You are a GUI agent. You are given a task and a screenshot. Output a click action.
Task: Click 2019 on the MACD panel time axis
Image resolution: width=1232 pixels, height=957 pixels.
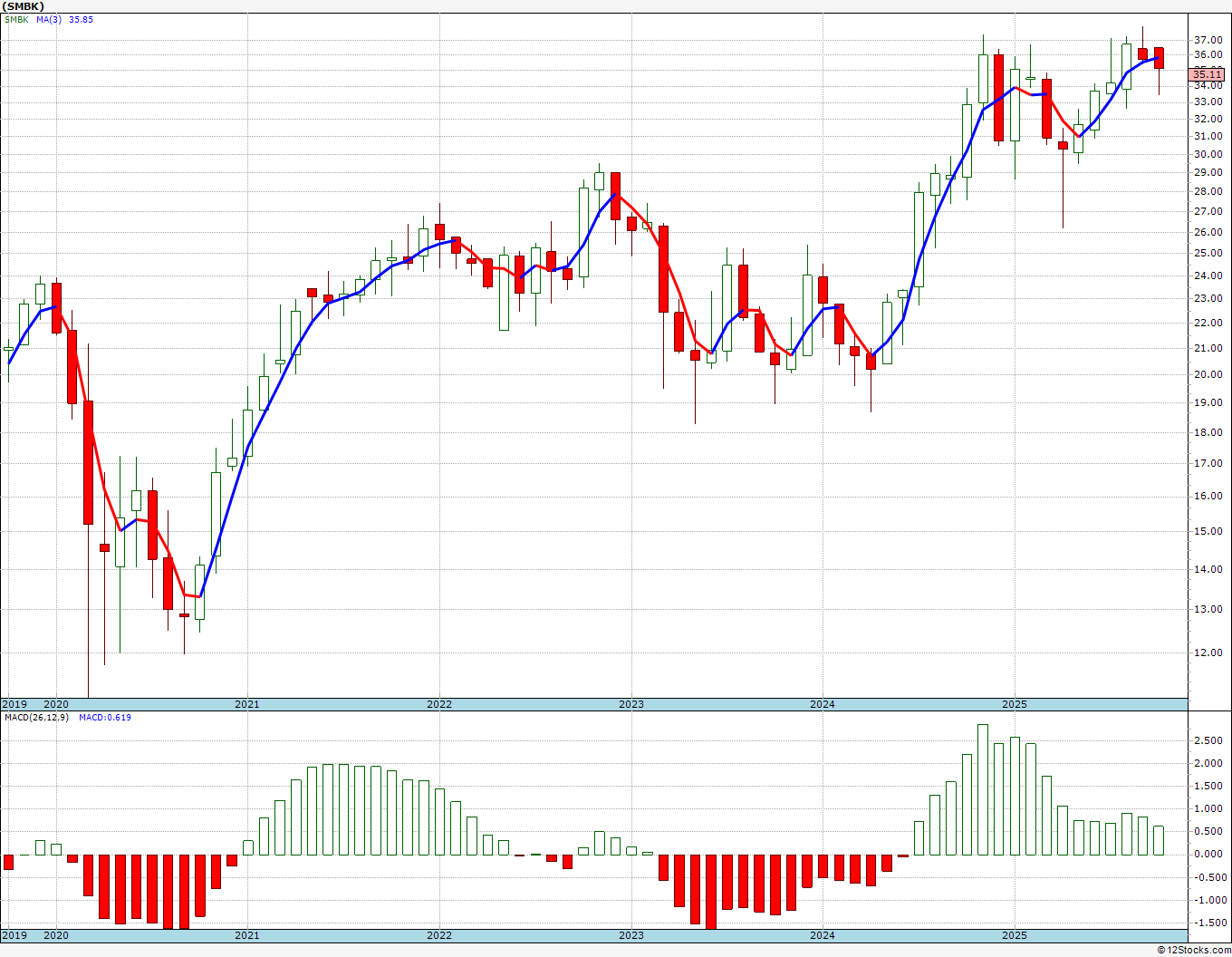(x=14, y=936)
